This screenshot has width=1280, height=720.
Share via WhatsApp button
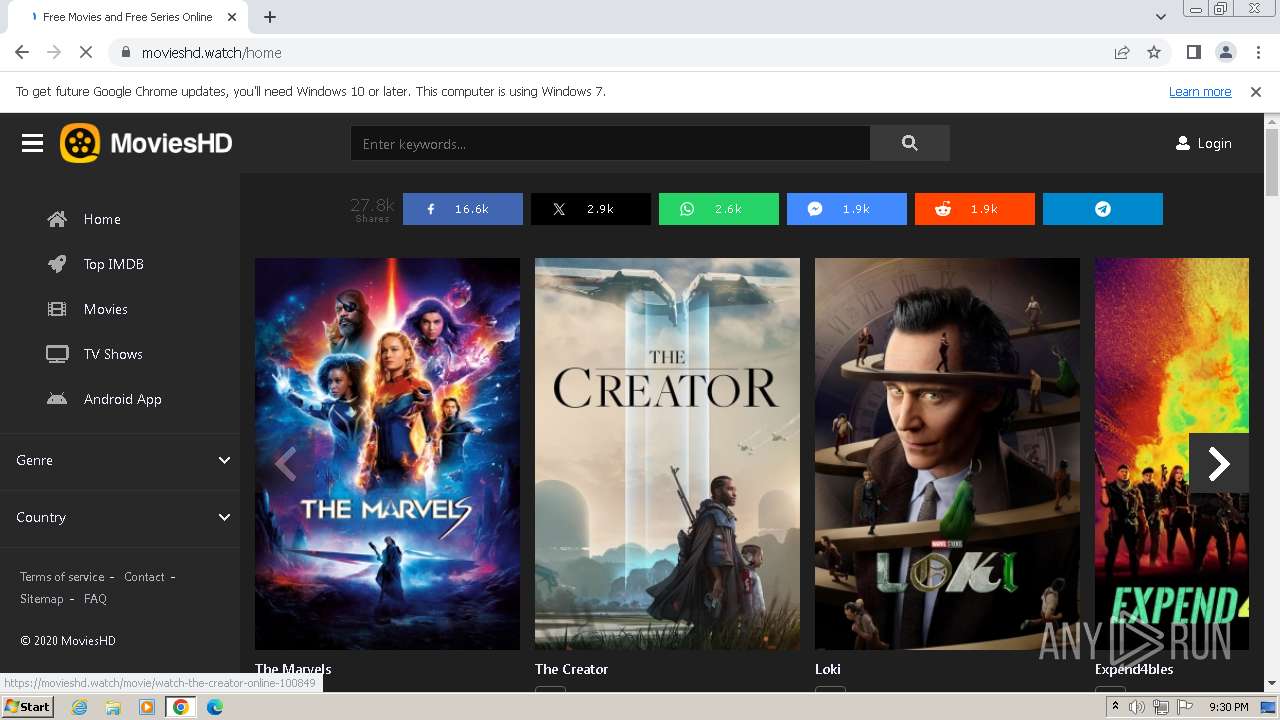tap(719, 209)
